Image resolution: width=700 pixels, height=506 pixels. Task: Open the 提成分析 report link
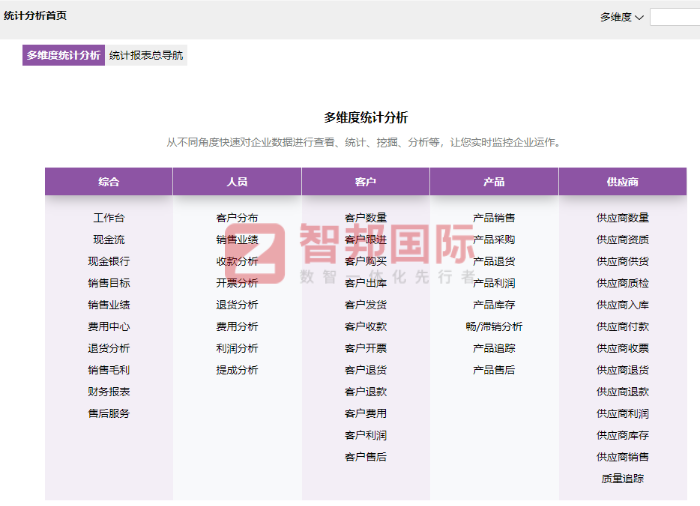pyautogui.click(x=237, y=370)
